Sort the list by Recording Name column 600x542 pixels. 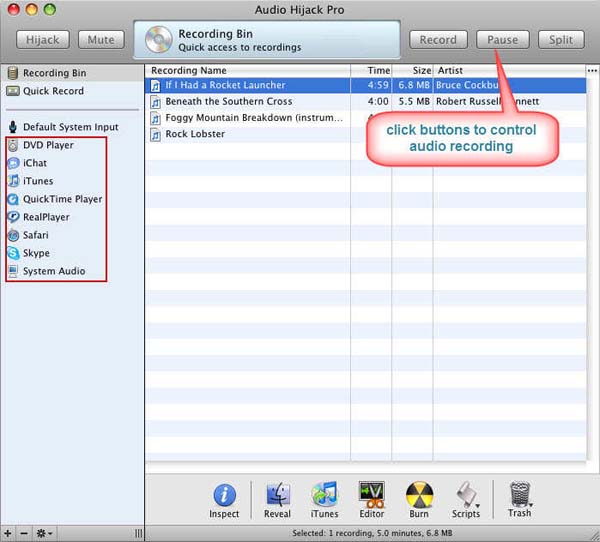point(247,71)
